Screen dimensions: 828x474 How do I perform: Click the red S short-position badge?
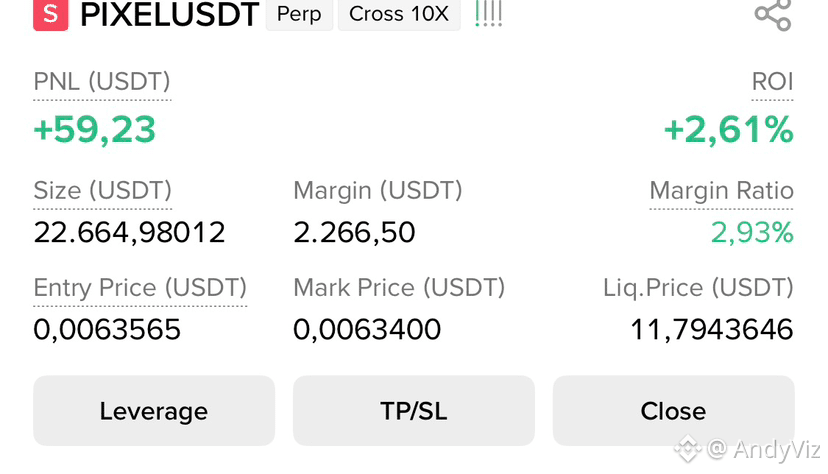pyautogui.click(x=51, y=14)
